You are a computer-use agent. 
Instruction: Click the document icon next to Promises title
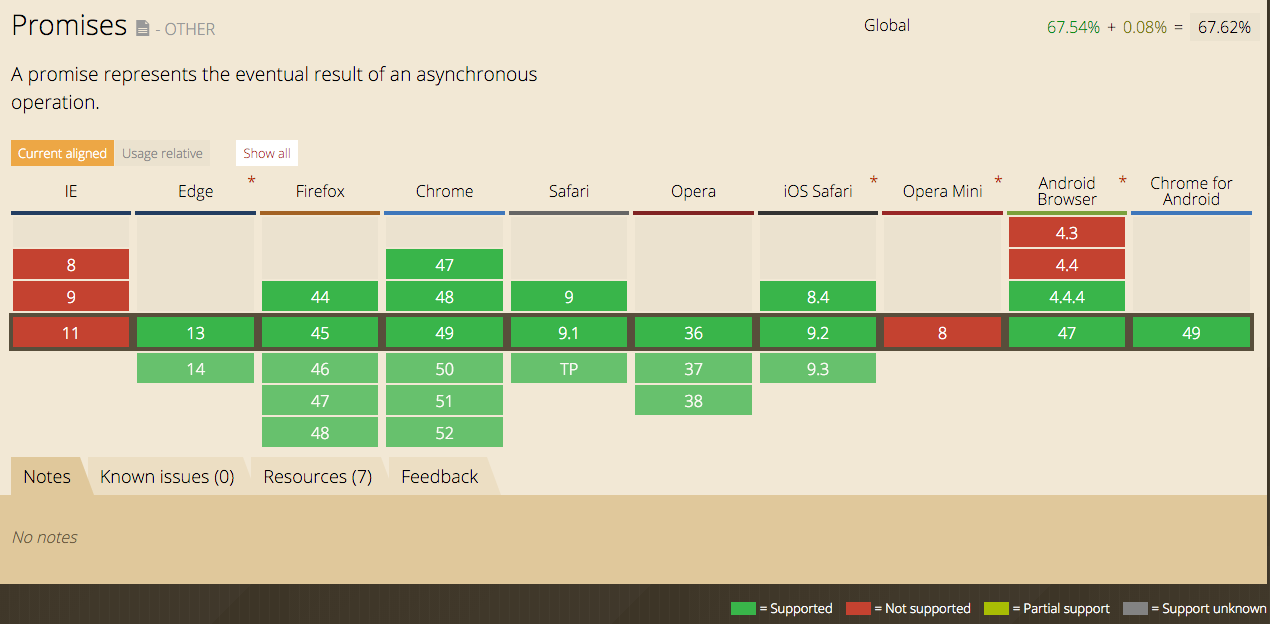(143, 29)
